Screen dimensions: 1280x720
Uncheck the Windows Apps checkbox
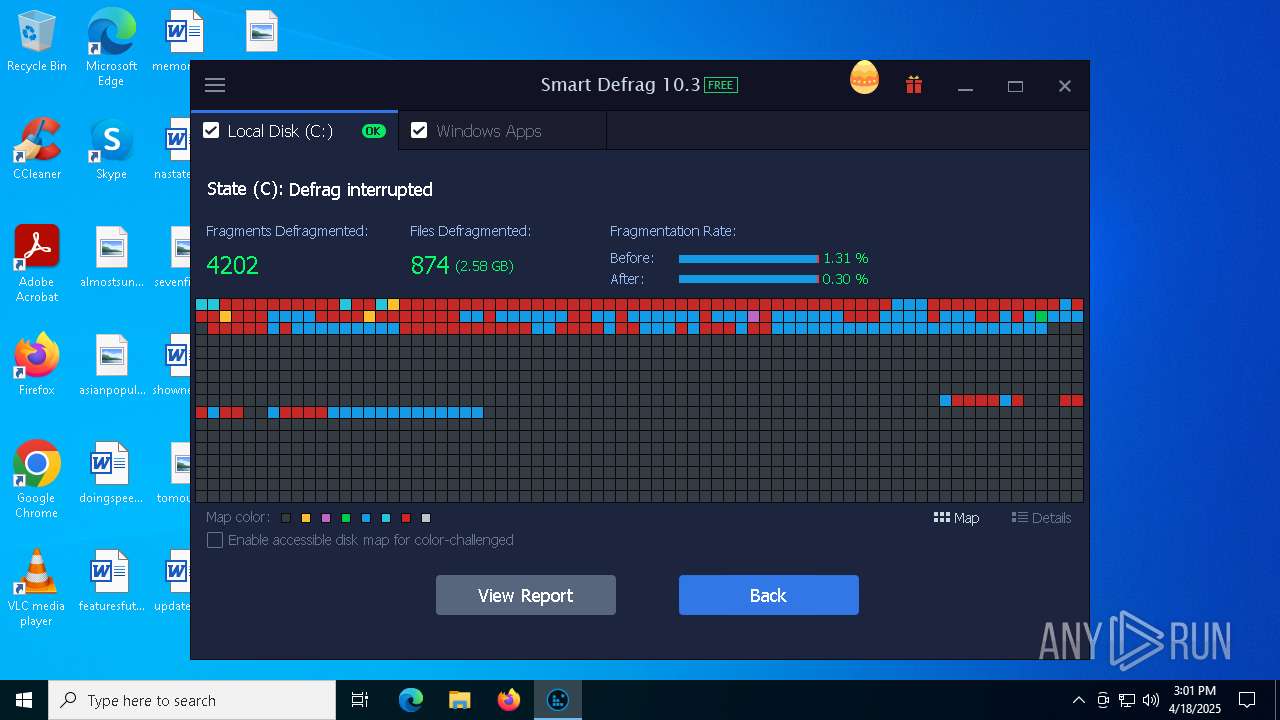[419, 130]
